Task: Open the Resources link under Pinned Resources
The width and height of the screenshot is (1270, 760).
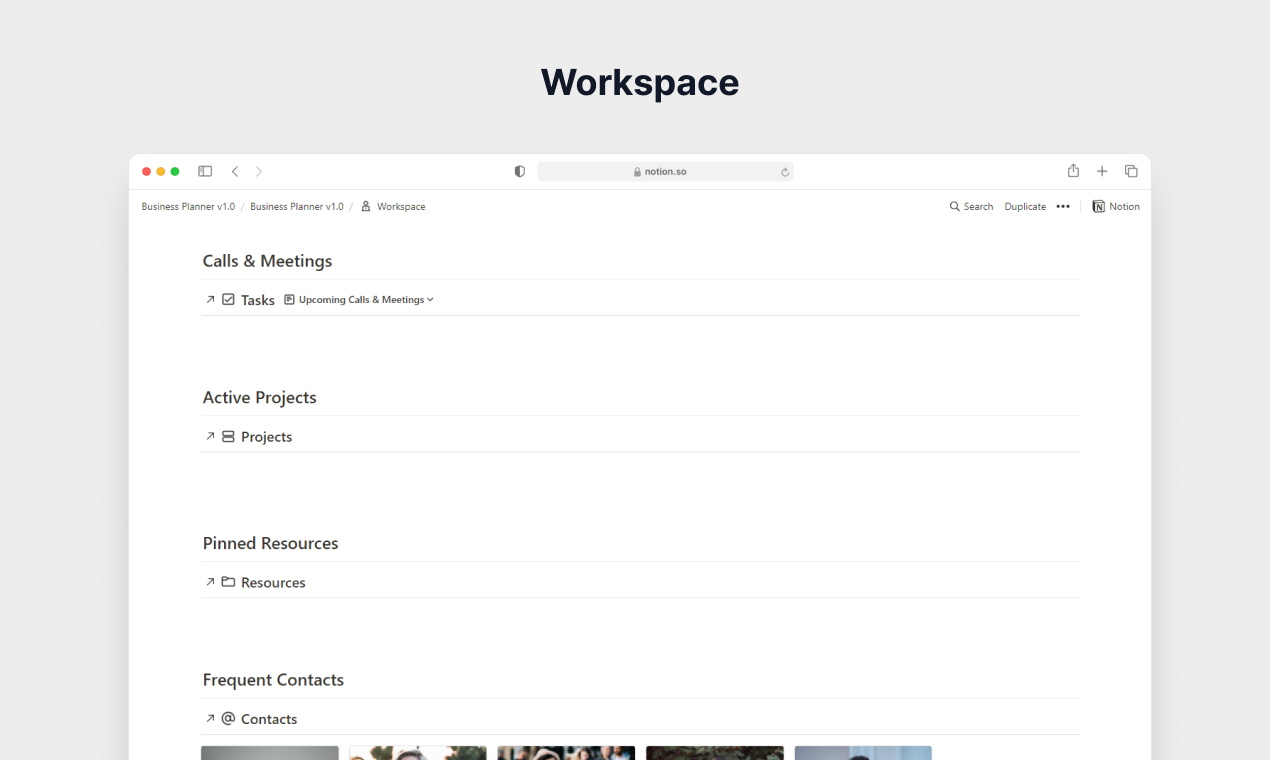Action: (273, 582)
